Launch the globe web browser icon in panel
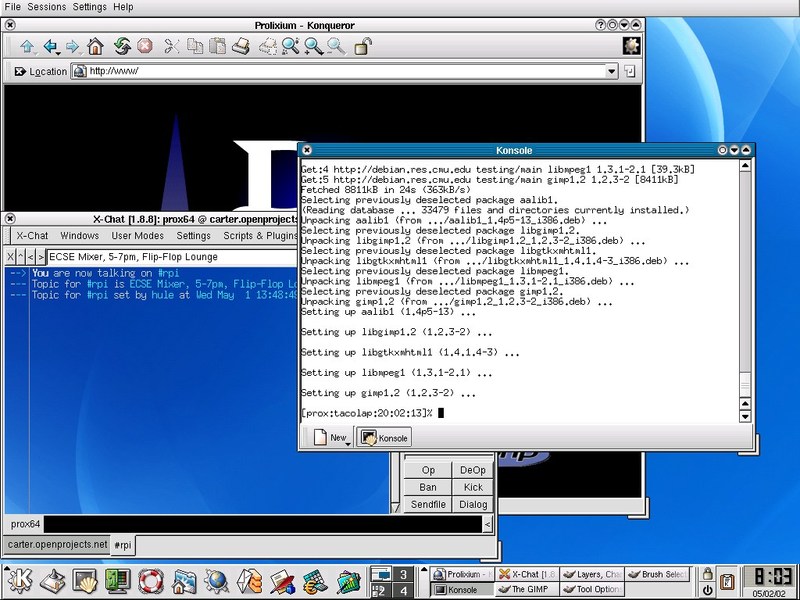The width and height of the screenshot is (800, 600). [217, 581]
